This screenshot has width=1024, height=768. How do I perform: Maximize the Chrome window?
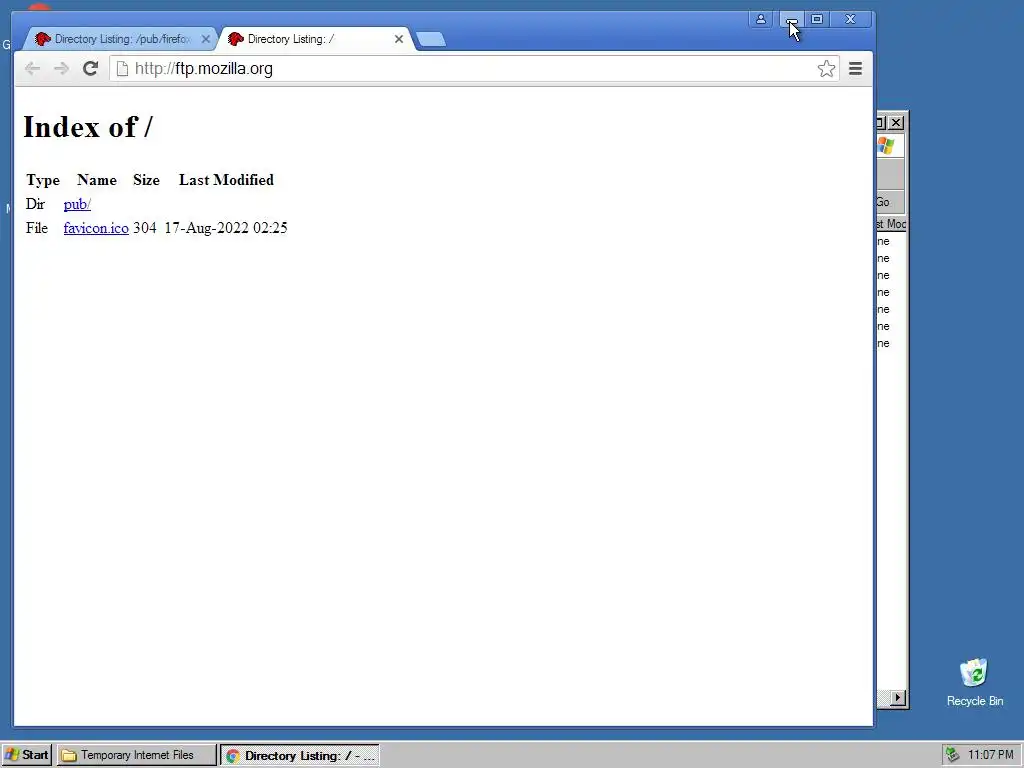pyautogui.click(x=817, y=19)
